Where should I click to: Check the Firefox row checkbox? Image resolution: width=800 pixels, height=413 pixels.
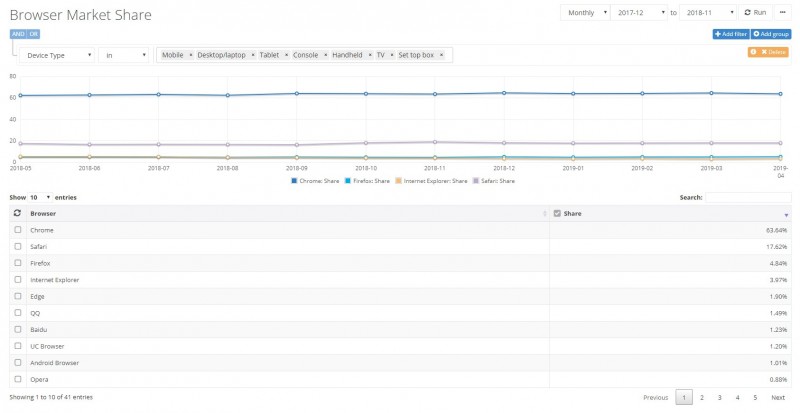(18, 262)
